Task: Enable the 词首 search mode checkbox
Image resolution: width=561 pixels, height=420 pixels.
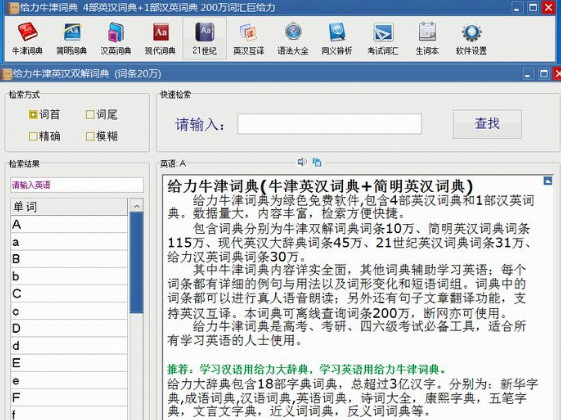Action: tap(33, 114)
